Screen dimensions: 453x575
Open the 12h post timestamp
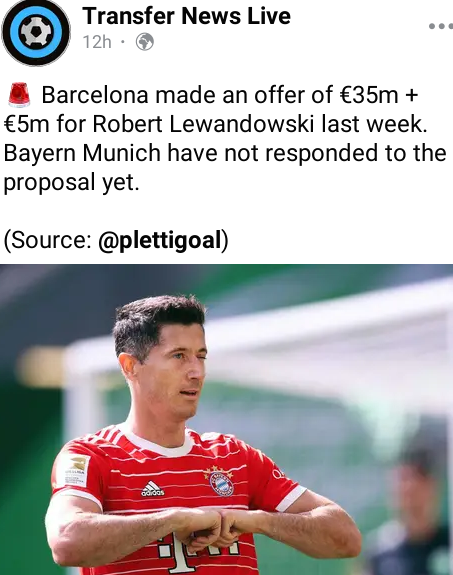pos(97,42)
